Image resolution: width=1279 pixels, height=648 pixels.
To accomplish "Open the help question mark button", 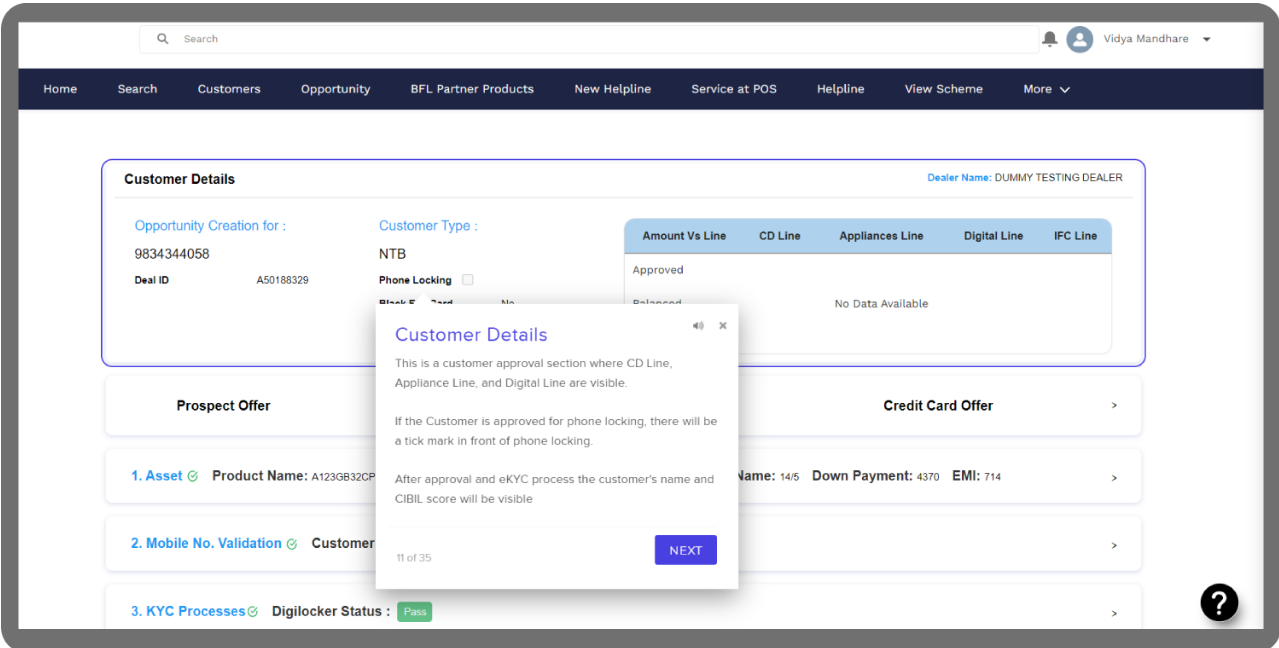I will (x=1219, y=602).
